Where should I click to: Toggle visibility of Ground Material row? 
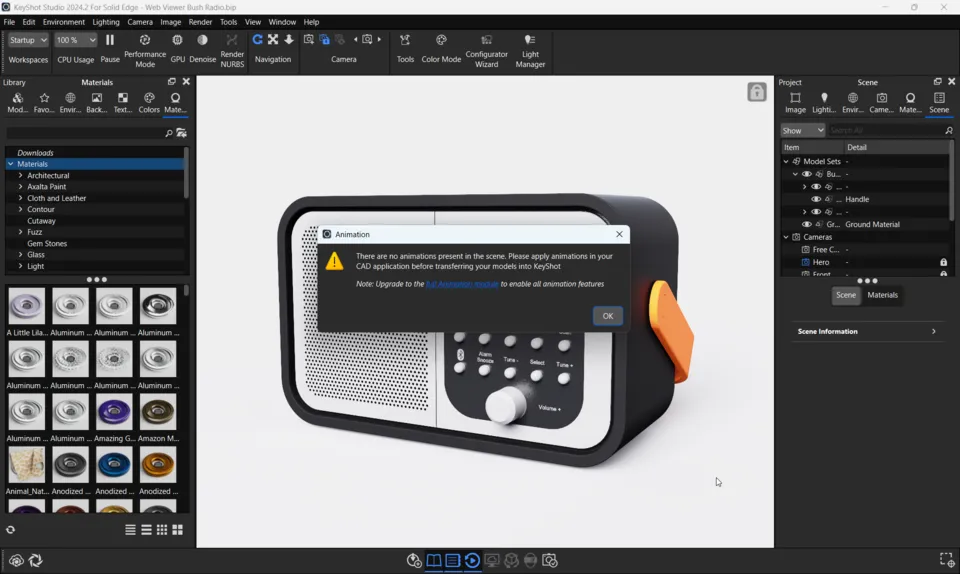(x=807, y=224)
